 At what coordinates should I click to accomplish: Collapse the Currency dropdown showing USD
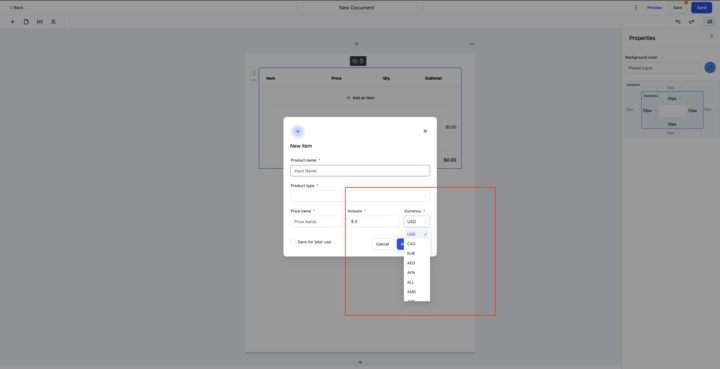click(417, 222)
